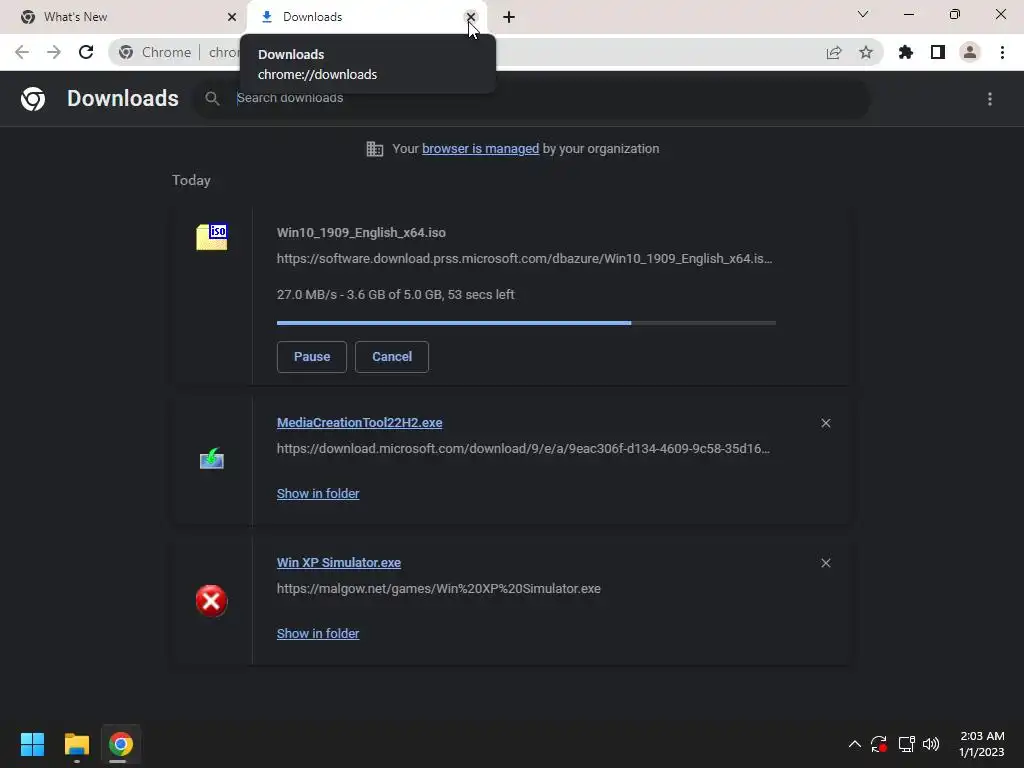Open the Extensions puzzle icon

coord(906,52)
